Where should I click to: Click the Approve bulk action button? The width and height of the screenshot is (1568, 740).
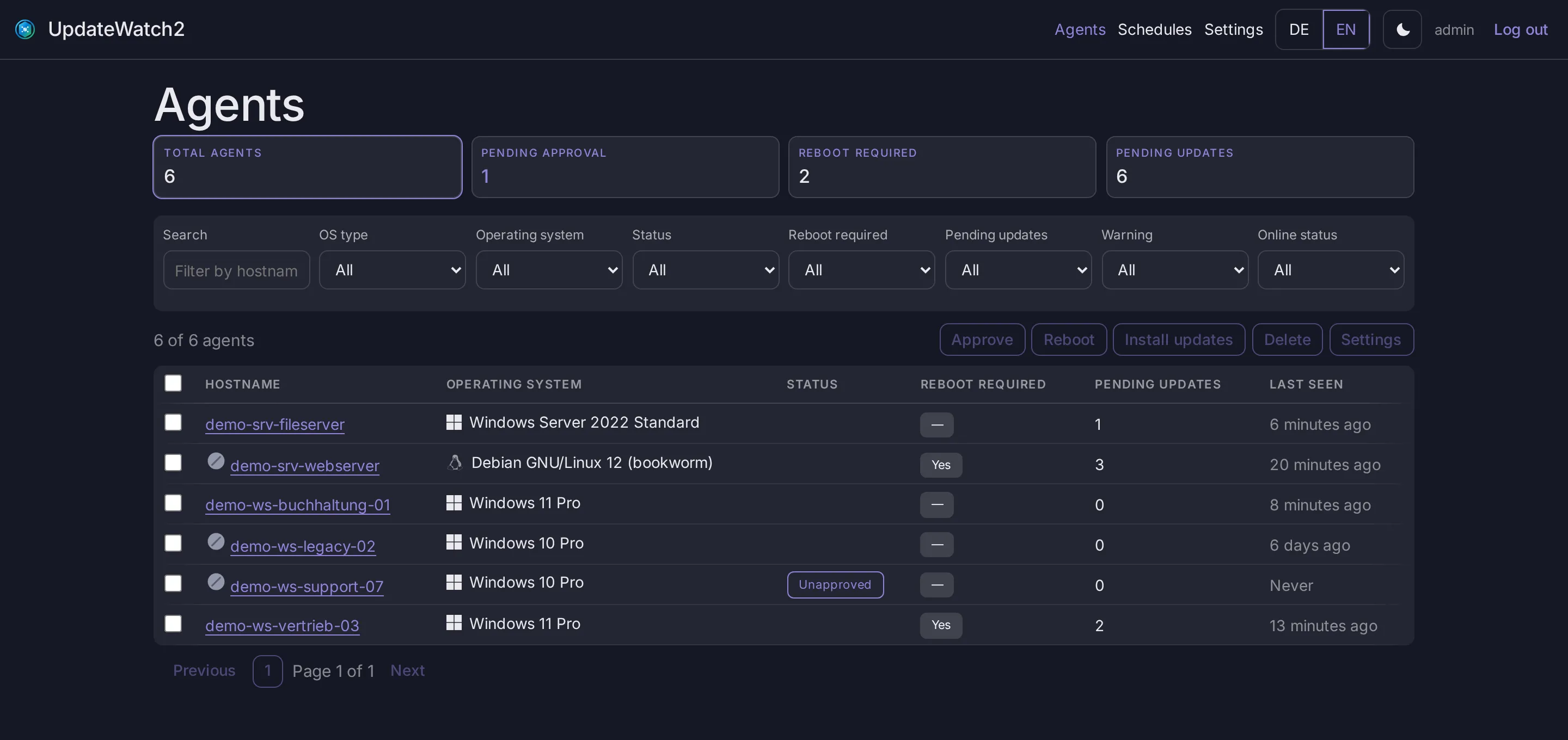[x=982, y=340]
